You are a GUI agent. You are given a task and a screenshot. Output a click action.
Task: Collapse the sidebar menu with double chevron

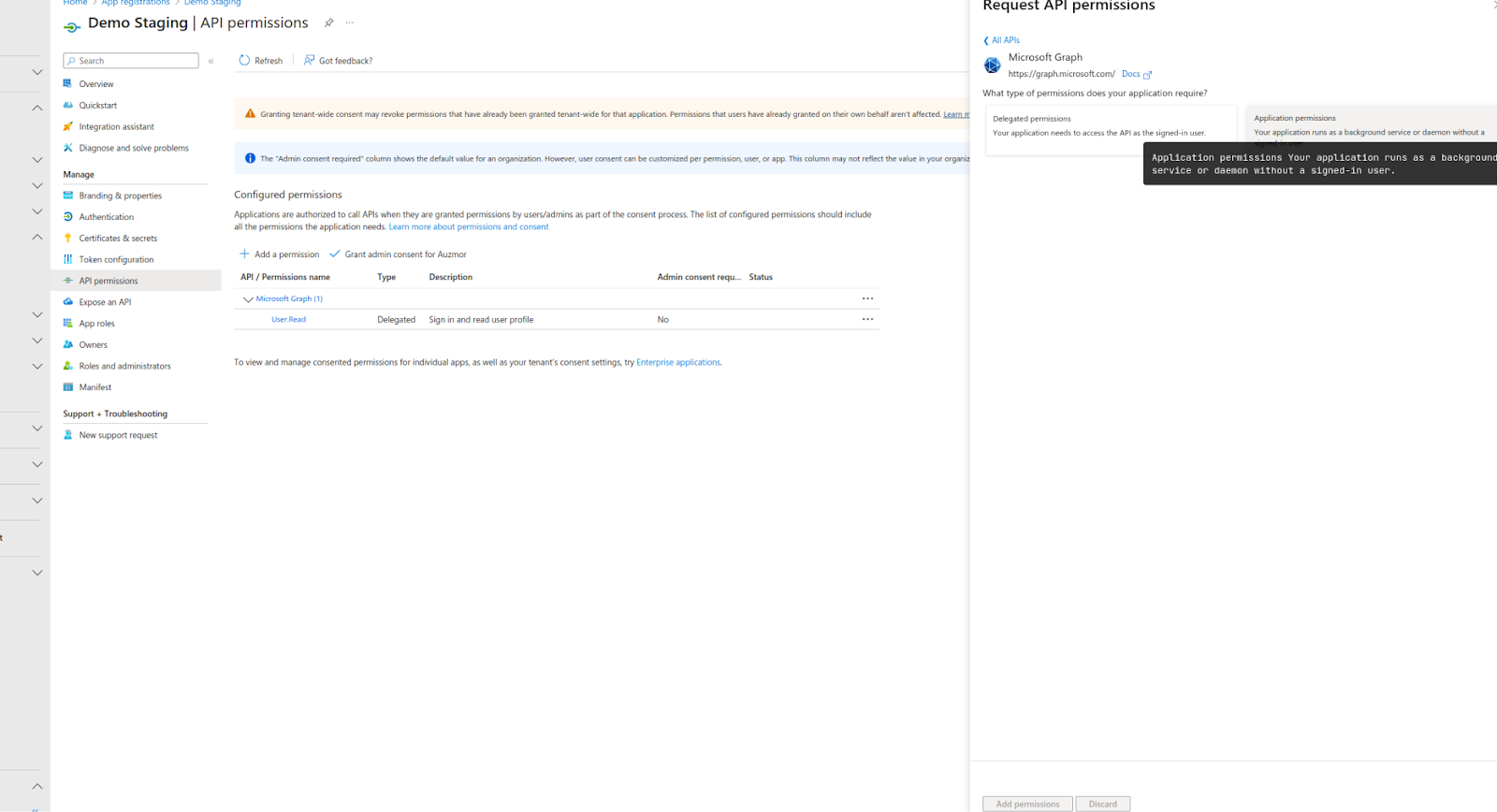point(211,61)
